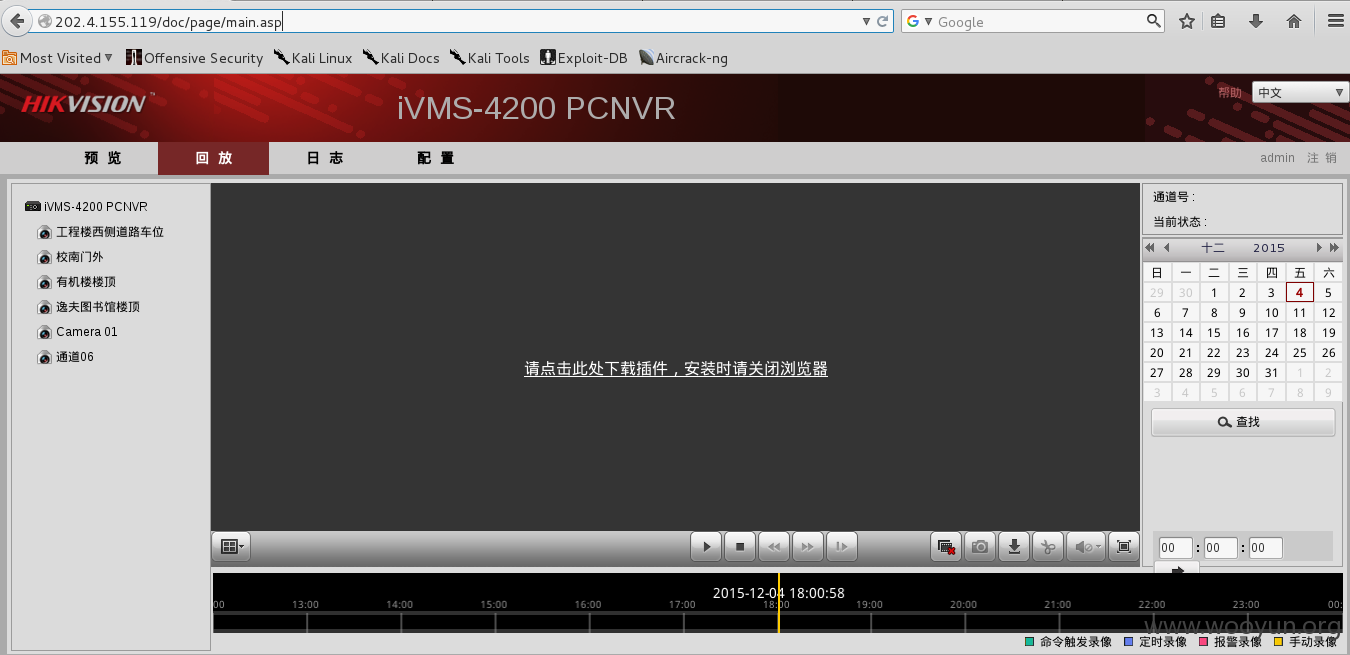Image resolution: width=1350 pixels, height=655 pixels.
Task: Select camera 逸夫图书馆楼顶
Action: [98, 307]
